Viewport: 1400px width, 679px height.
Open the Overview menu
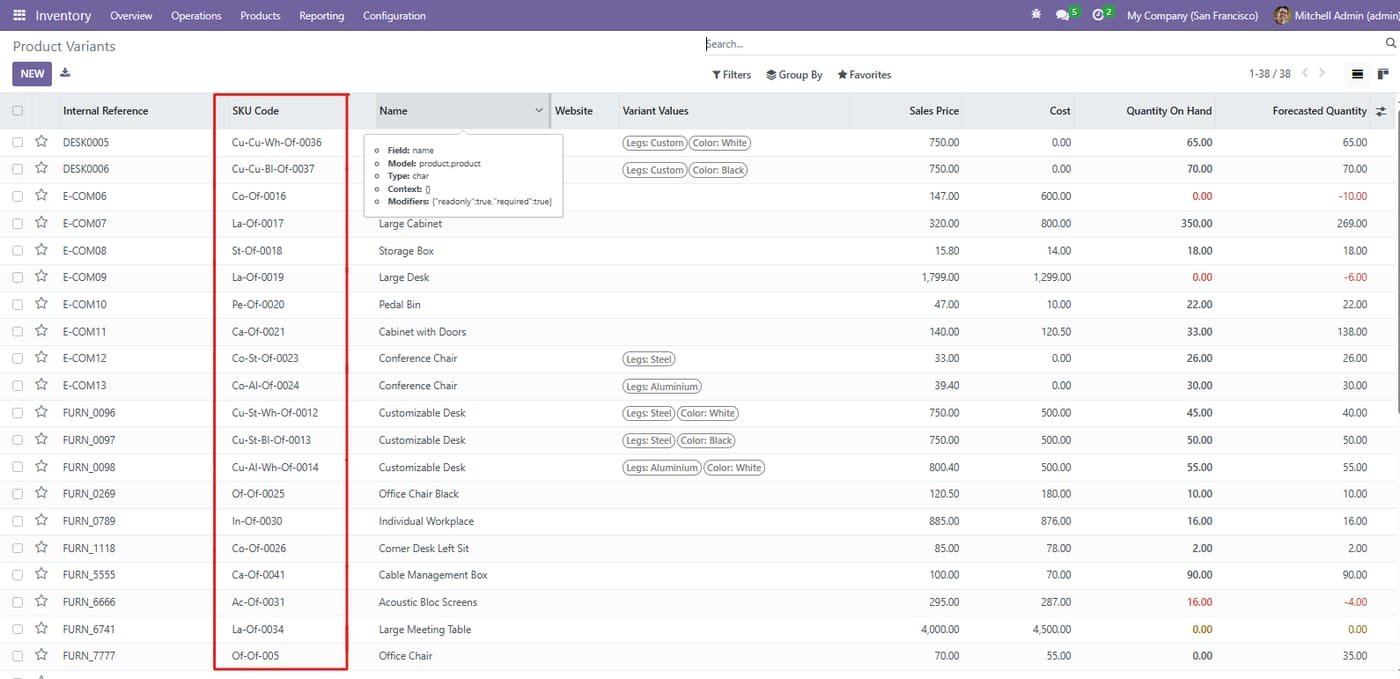(x=131, y=15)
